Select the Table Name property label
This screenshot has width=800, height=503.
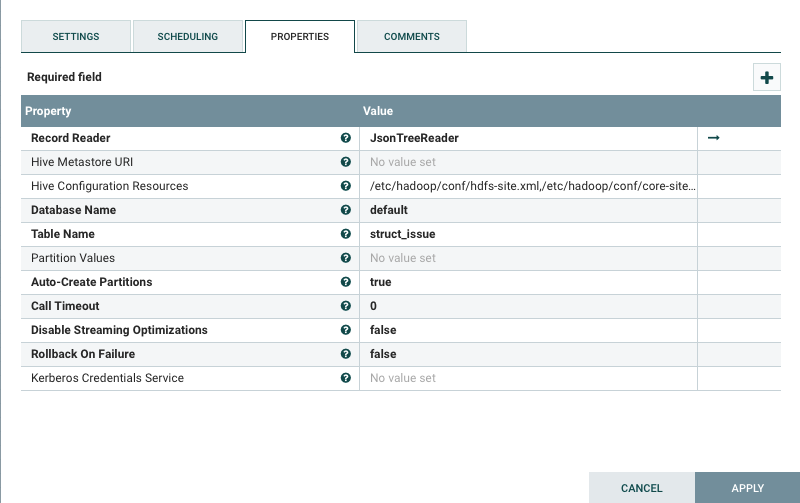coord(63,234)
